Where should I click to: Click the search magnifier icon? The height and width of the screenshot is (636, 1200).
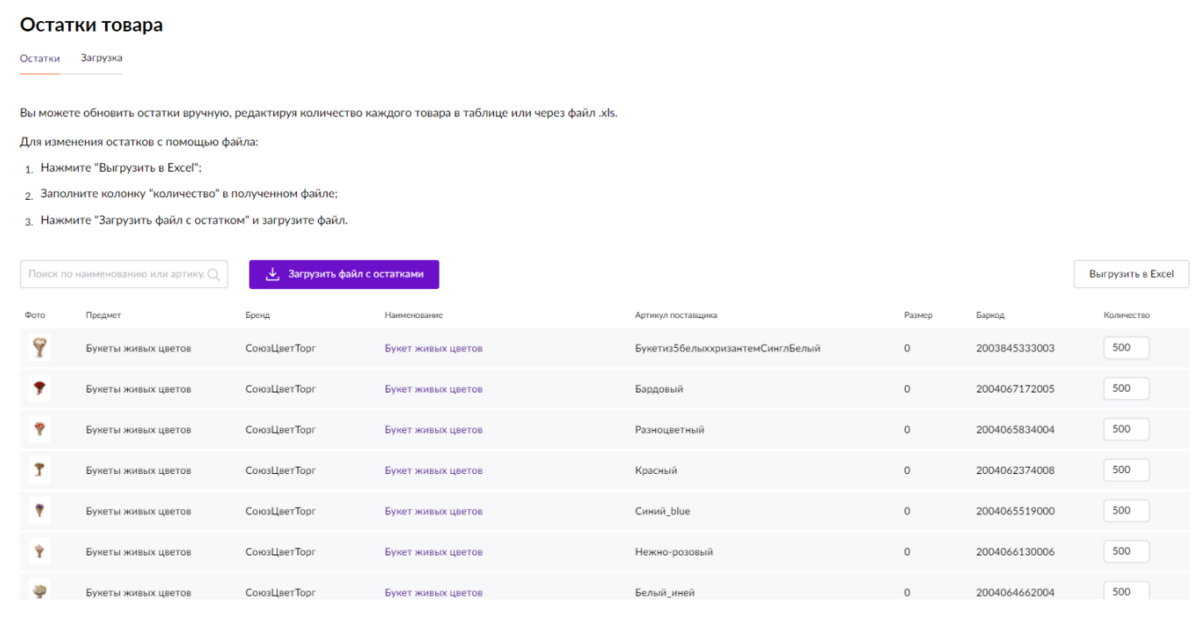[x=214, y=274]
